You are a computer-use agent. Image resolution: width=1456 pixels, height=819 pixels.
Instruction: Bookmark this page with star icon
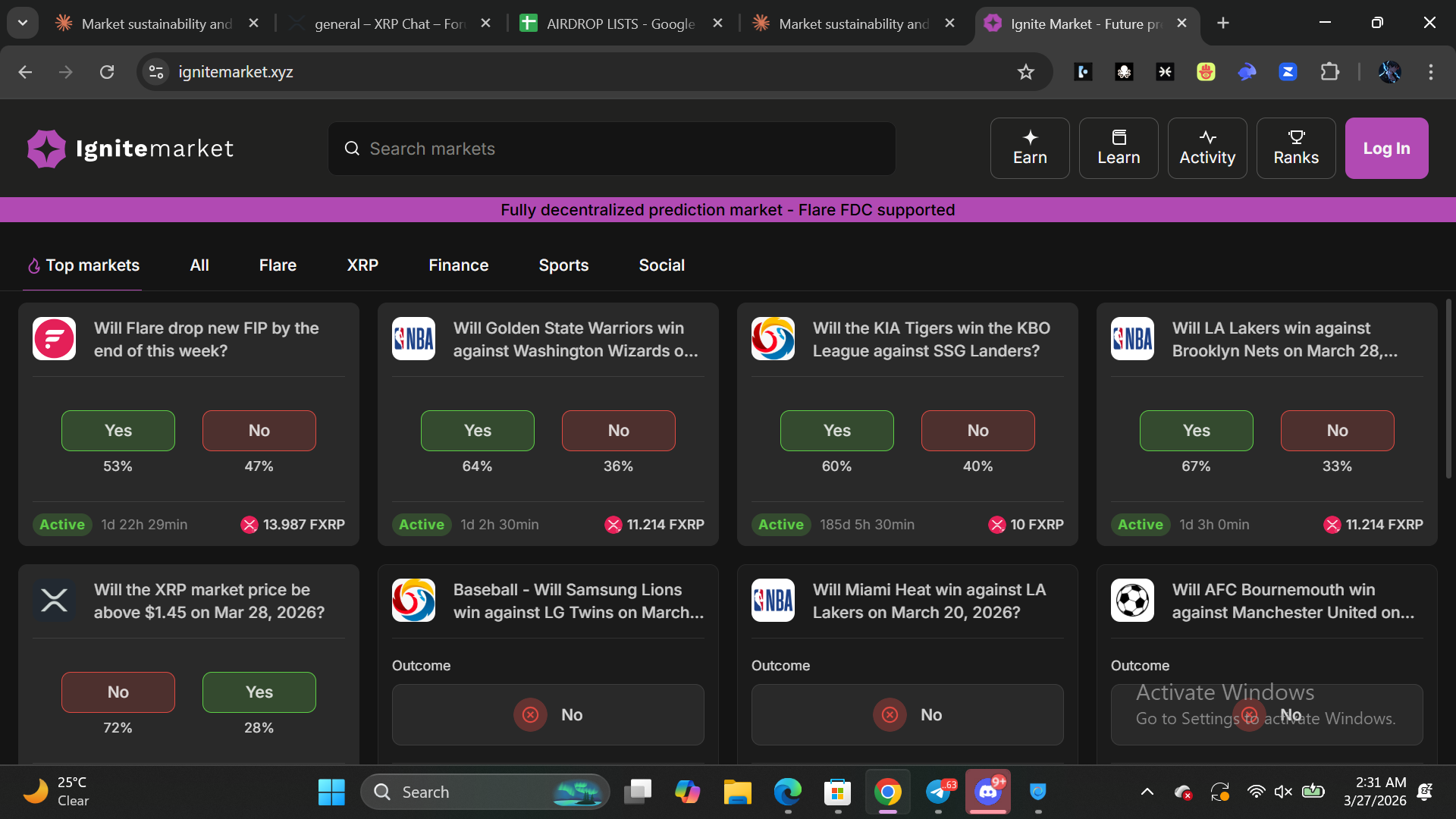click(1026, 72)
